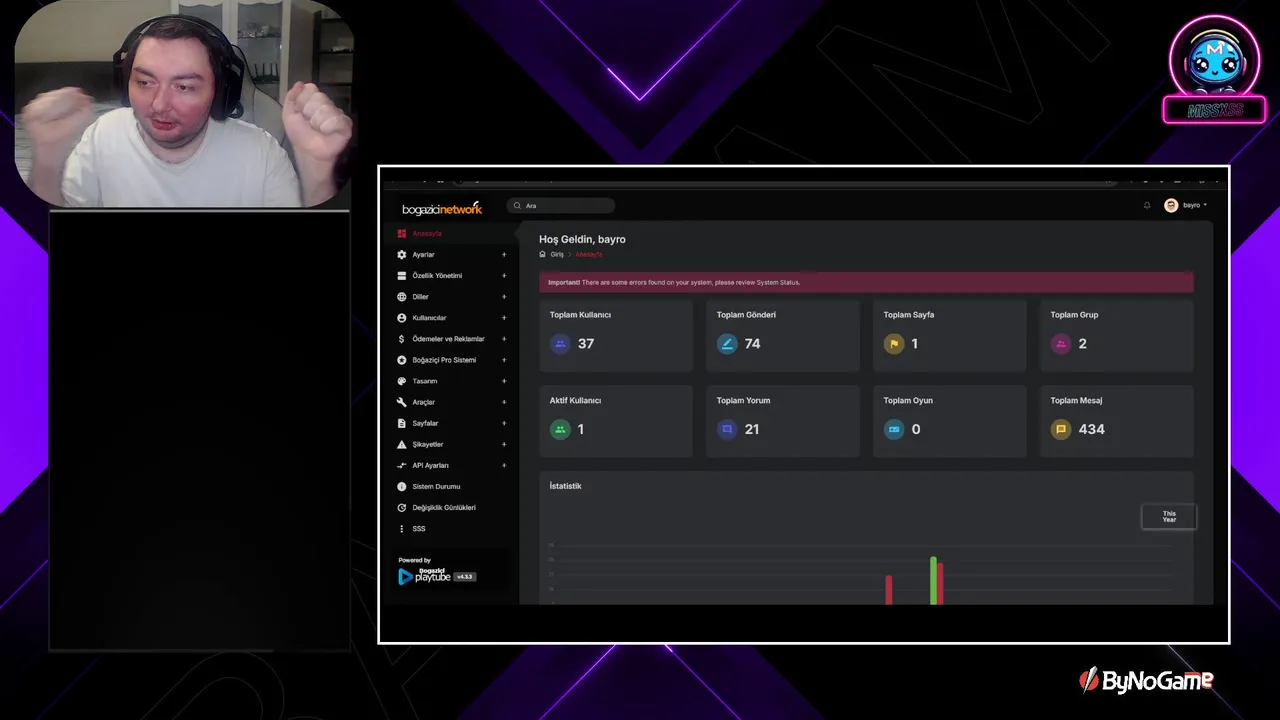Click the Toplam Gönderi pencil icon

[x=727, y=344]
